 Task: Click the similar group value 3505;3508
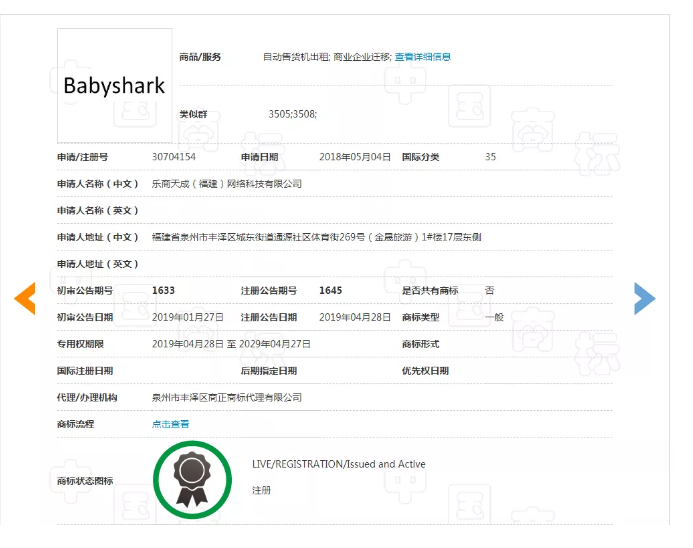coord(292,114)
